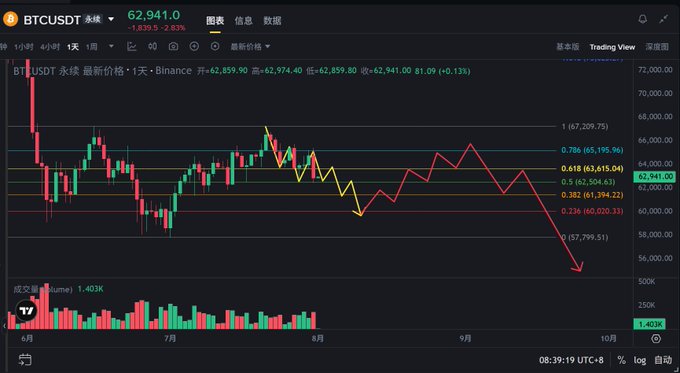The width and height of the screenshot is (680, 373).
Task: Switch to the 基本版 chart
Action: (x=568, y=47)
